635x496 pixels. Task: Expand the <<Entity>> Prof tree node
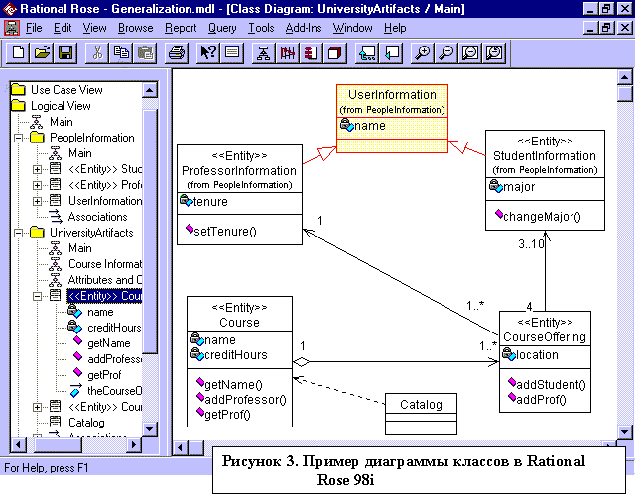37,185
